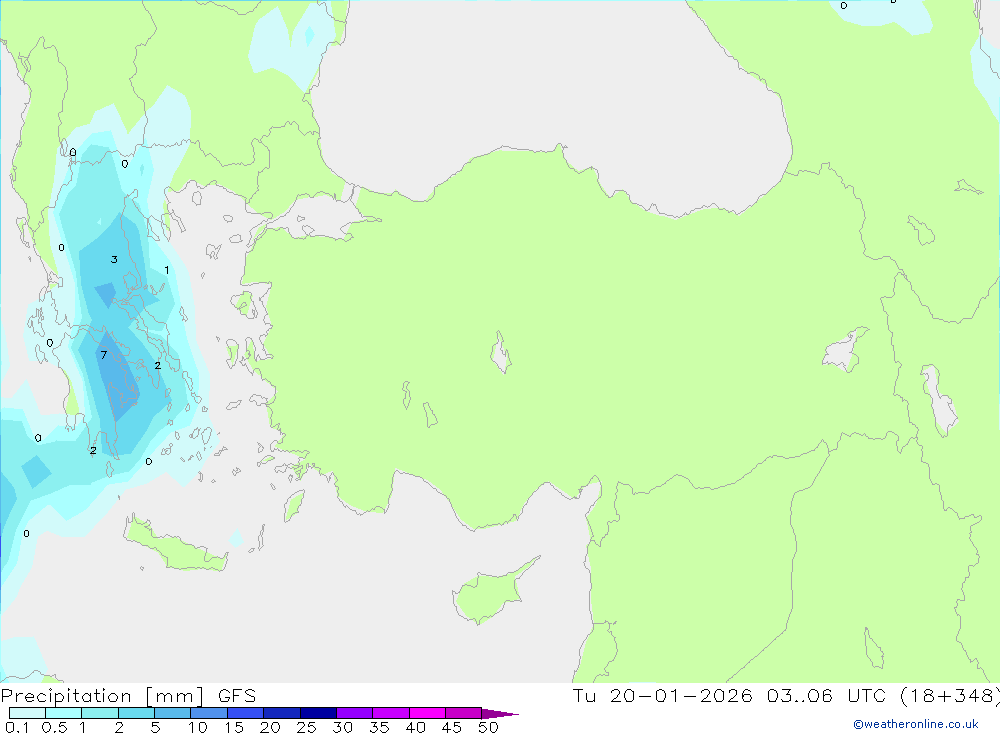Click the '(18+348)' forecast run text
Image resolution: width=1000 pixels, height=733 pixels.
click(950, 696)
